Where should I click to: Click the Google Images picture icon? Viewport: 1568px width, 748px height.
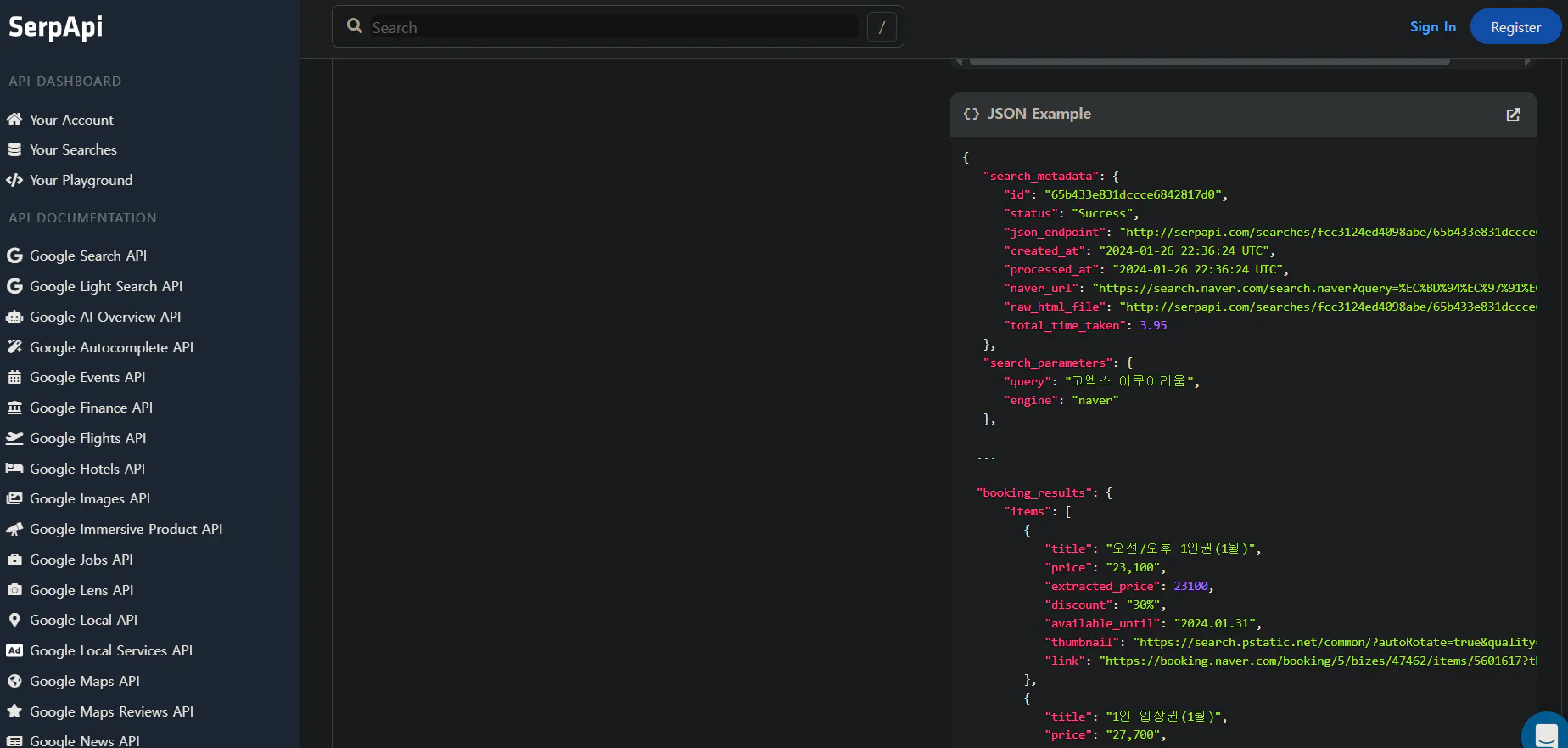pyautogui.click(x=14, y=498)
